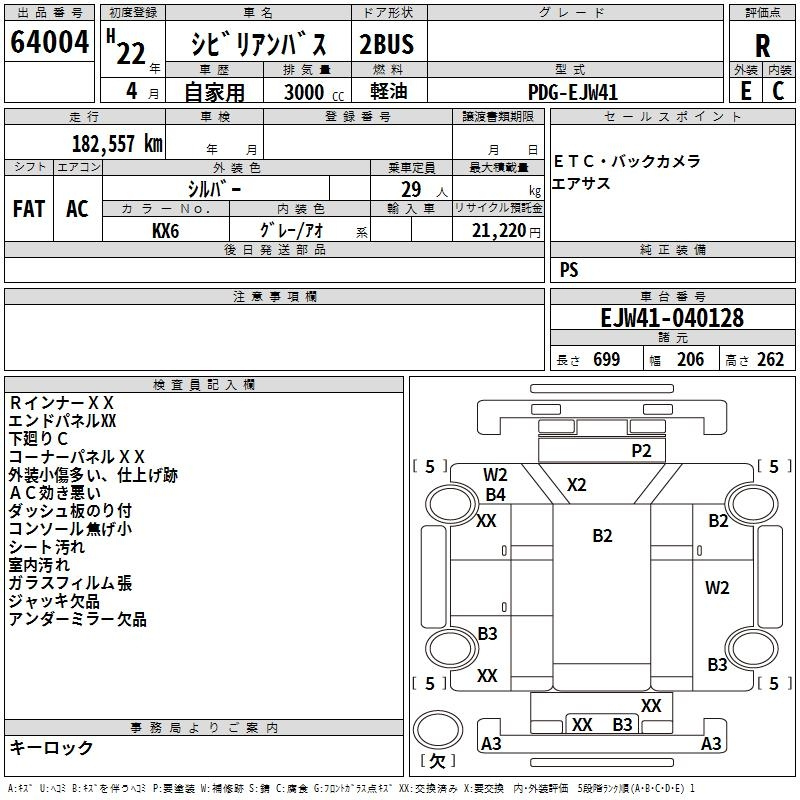Image resolution: width=800 pixels, height=800 pixels.
Task: Select the model code PDG-EJW41
Action: tap(572, 92)
